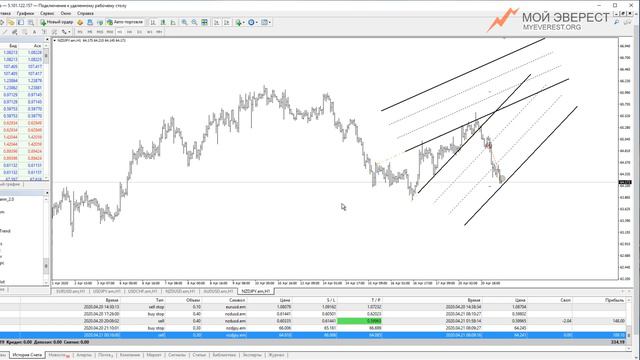Toggle chart auto scroll icon
This screenshot has width=640, height=360.
(216, 22)
